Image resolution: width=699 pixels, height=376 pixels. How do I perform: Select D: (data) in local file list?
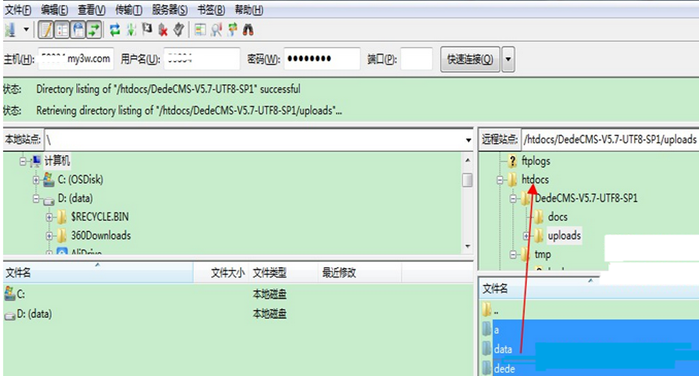(x=34, y=314)
